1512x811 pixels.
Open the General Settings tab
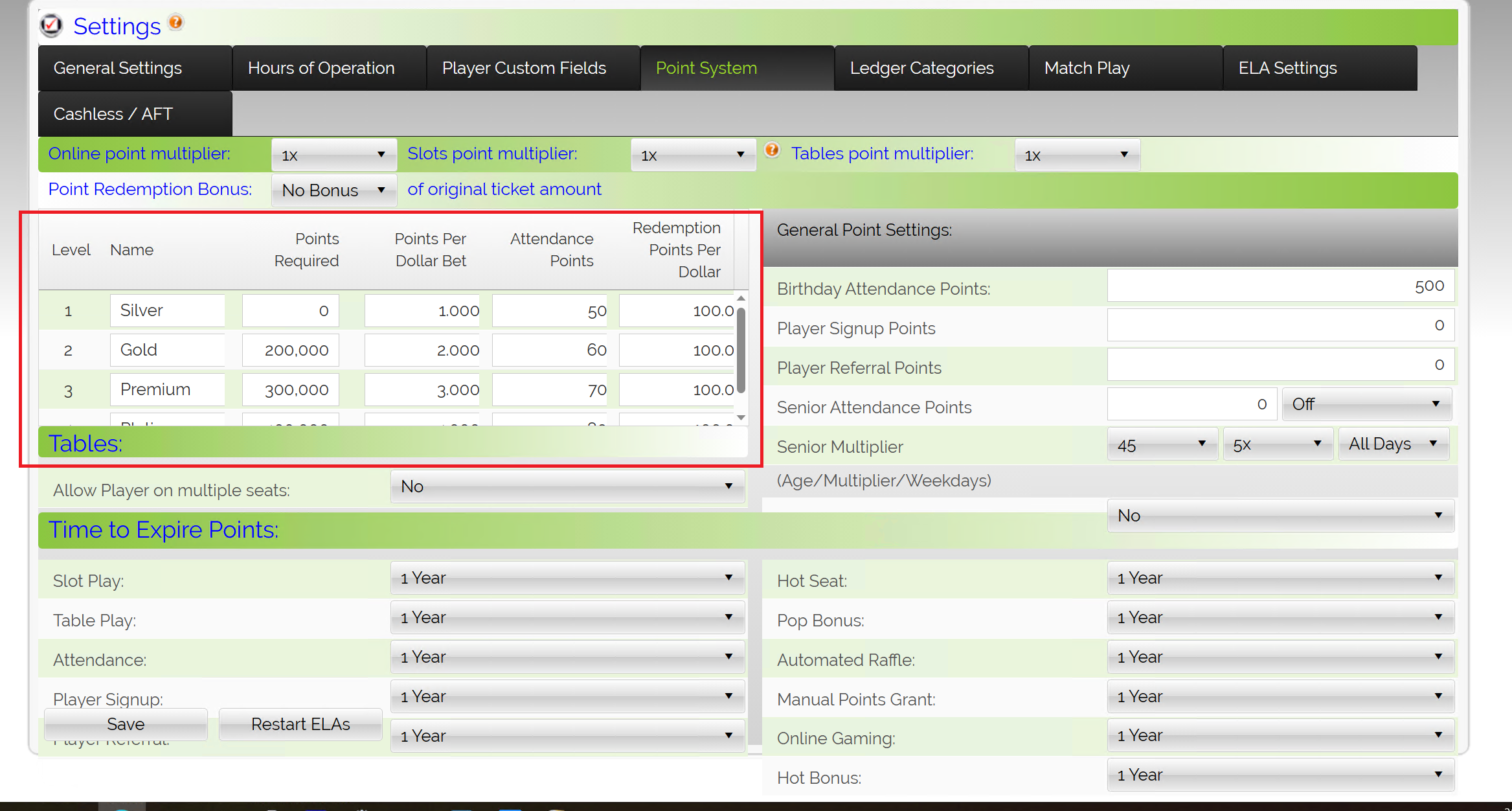coord(135,68)
